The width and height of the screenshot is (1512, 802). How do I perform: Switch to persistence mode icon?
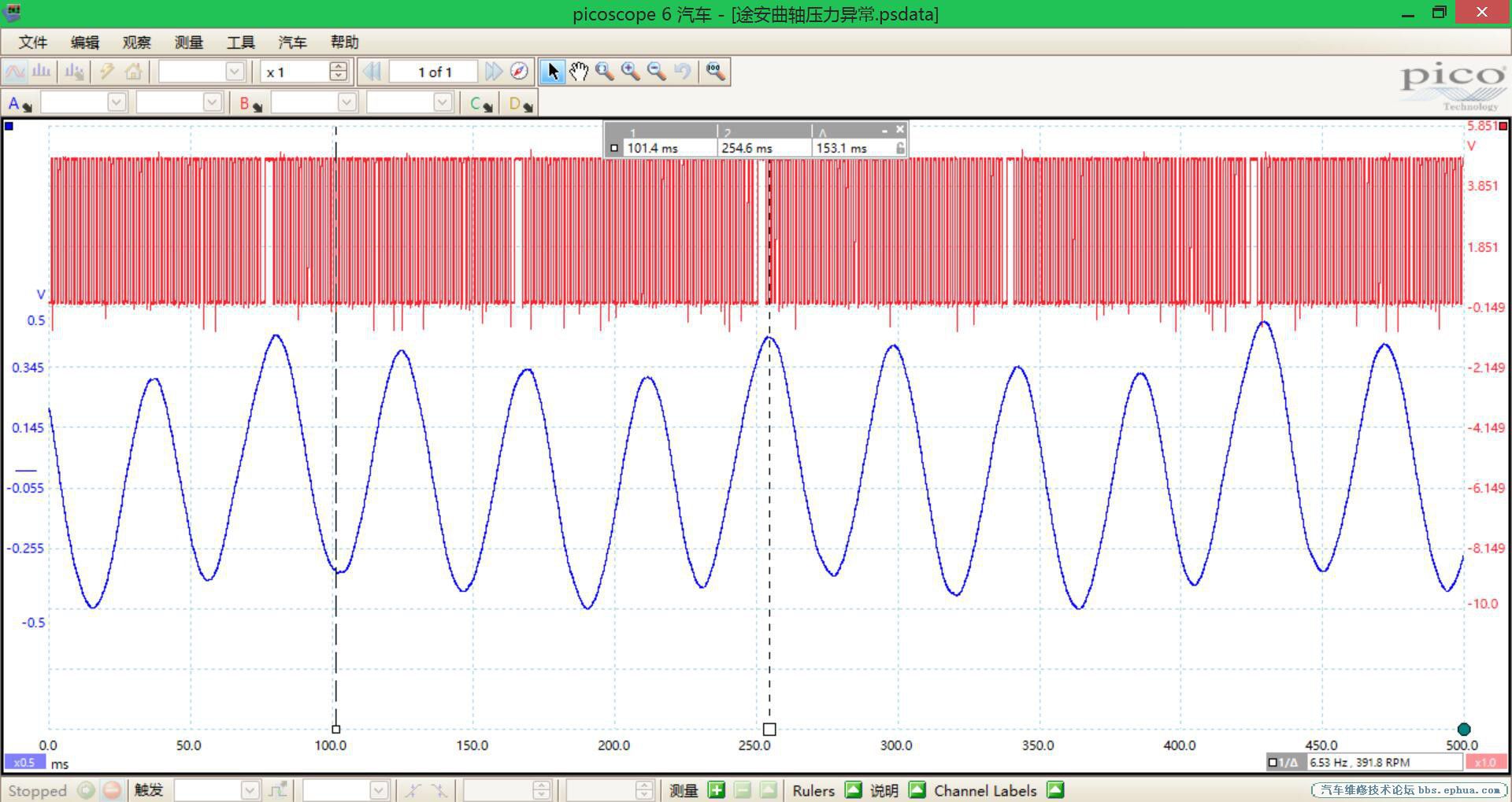click(75, 72)
